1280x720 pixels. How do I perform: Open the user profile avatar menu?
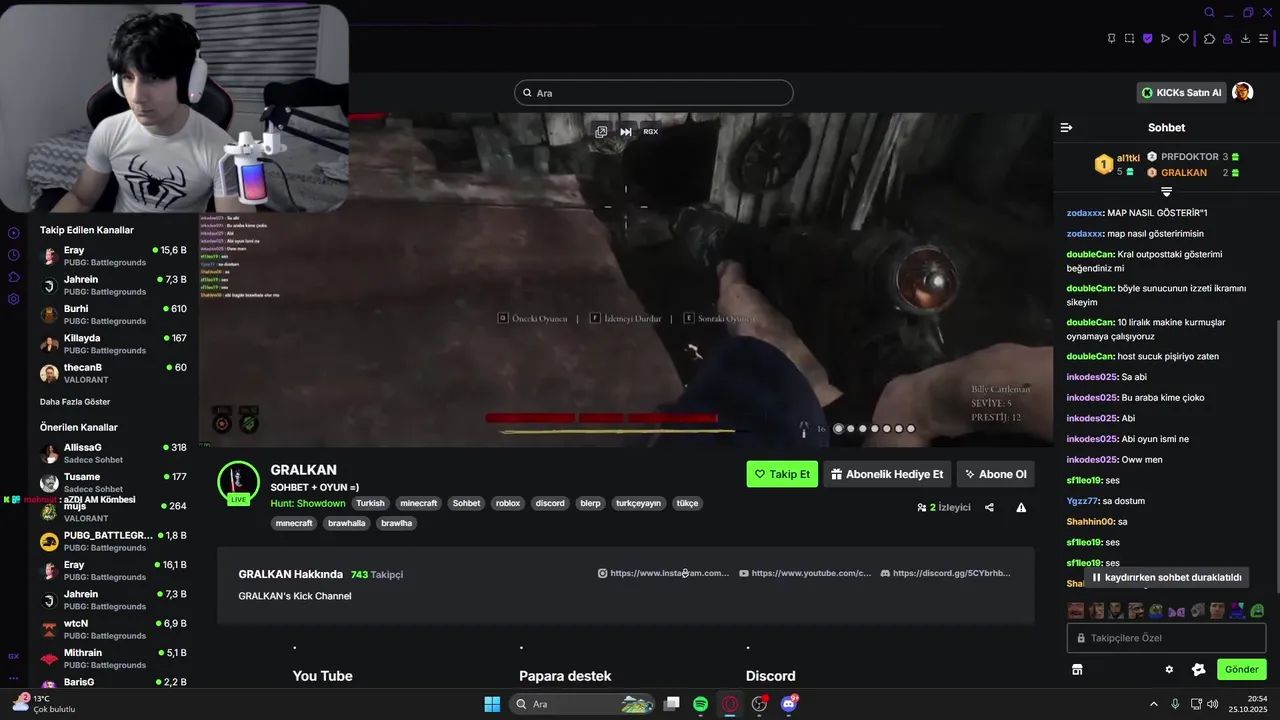(1242, 92)
